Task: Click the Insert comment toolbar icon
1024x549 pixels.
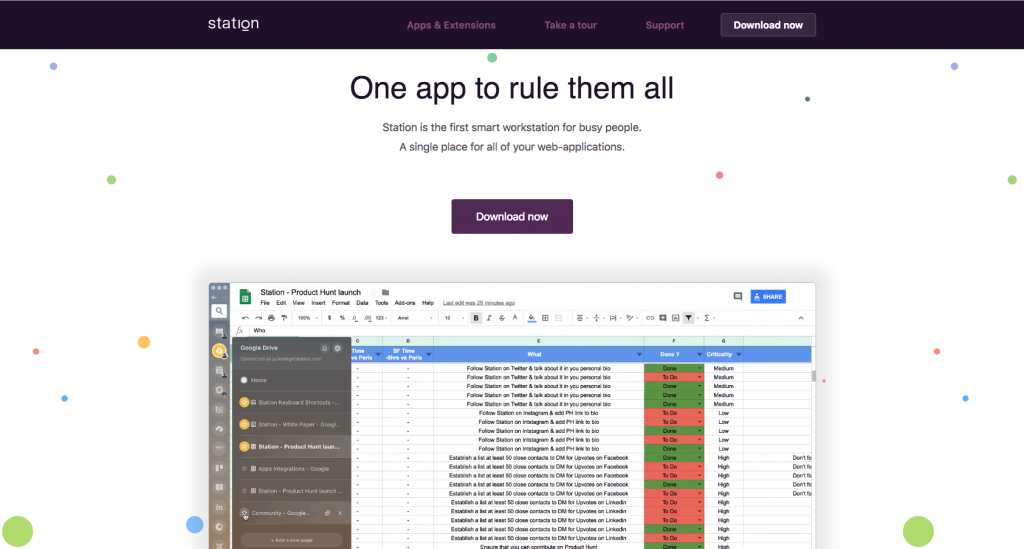Action: [663, 318]
